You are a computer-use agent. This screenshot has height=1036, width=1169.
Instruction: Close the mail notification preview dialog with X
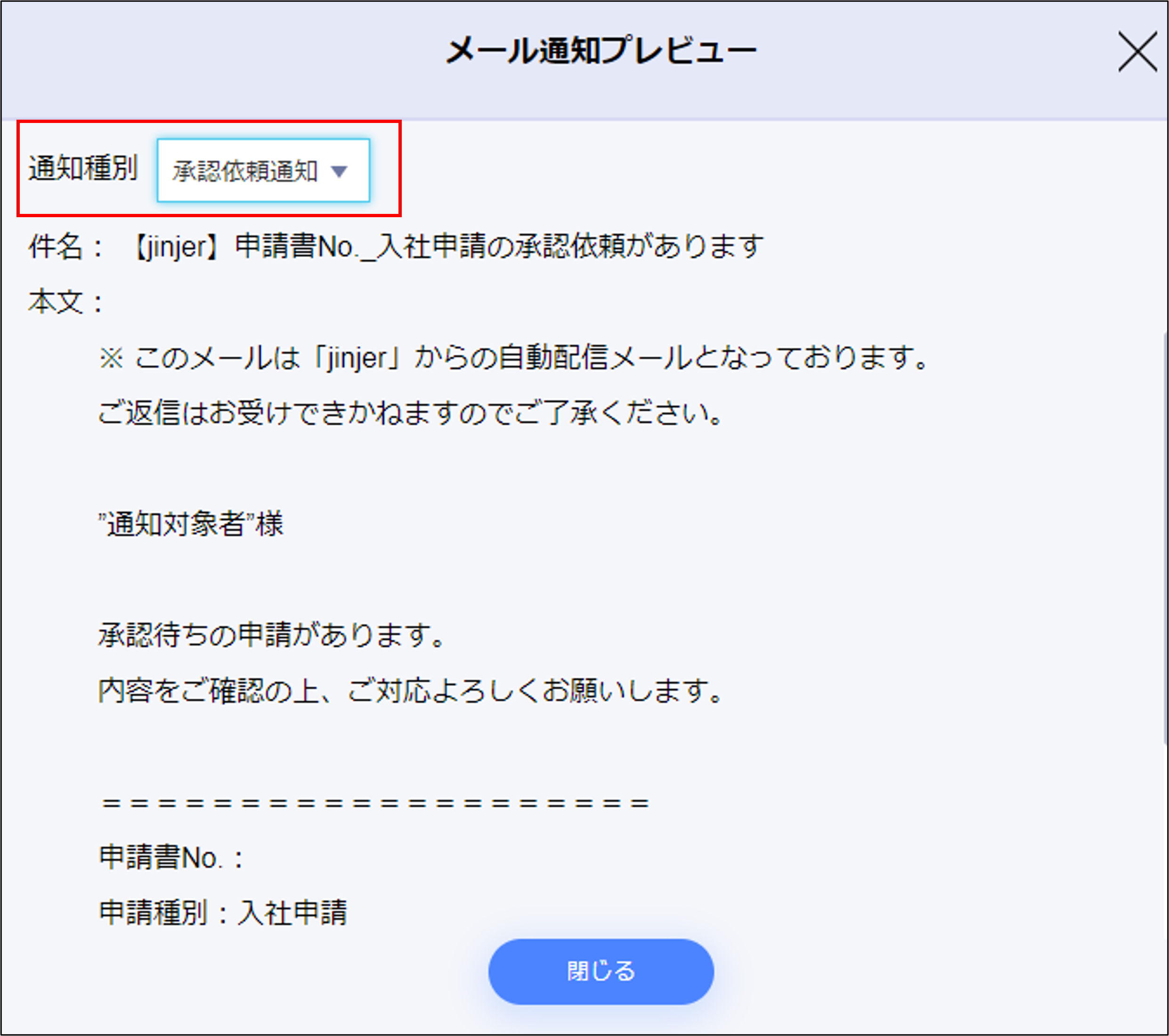pos(1137,52)
